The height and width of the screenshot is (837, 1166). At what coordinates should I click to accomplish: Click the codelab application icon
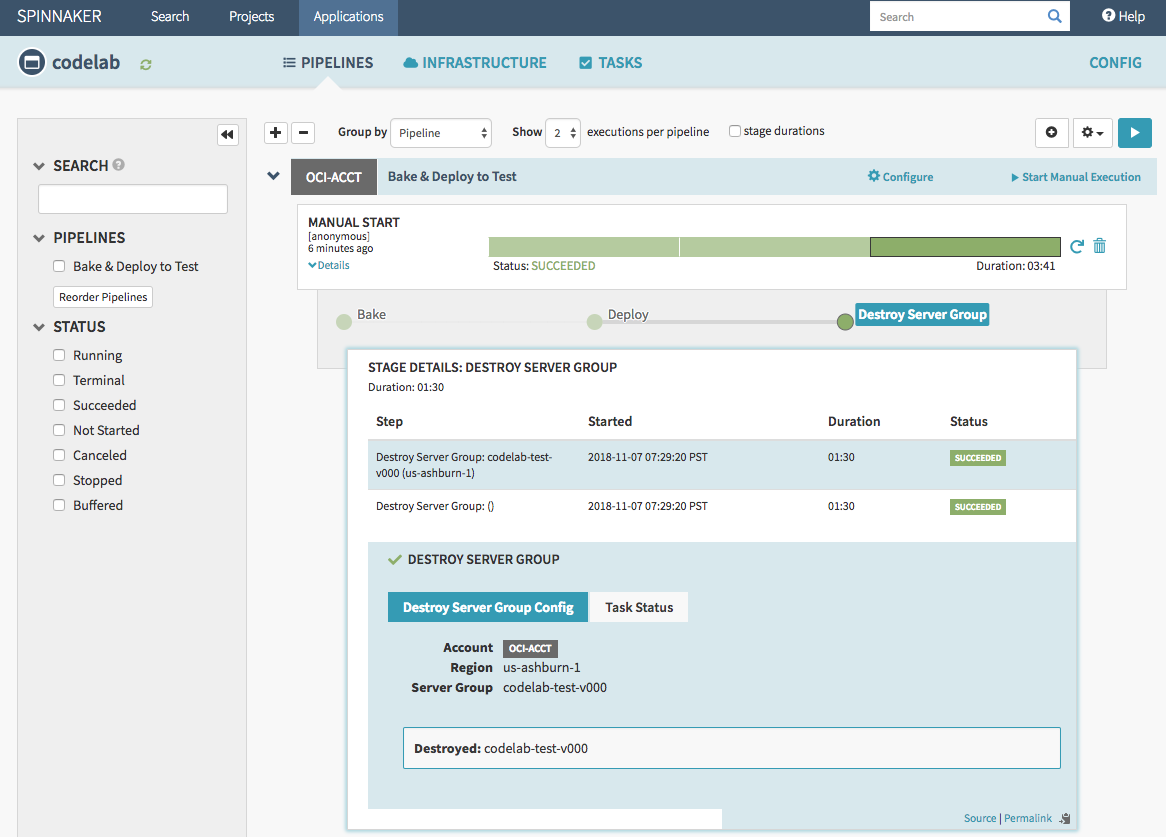tap(32, 62)
